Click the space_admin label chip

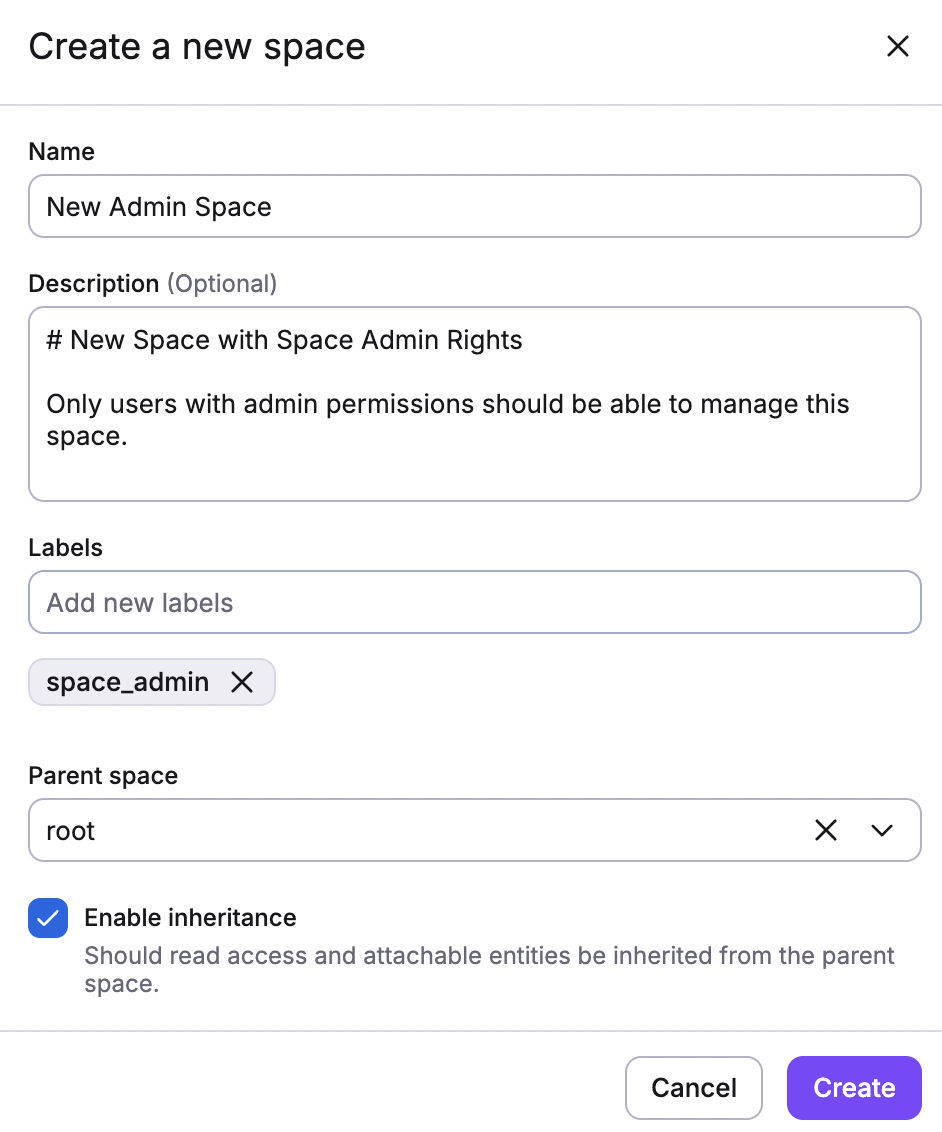pos(127,682)
